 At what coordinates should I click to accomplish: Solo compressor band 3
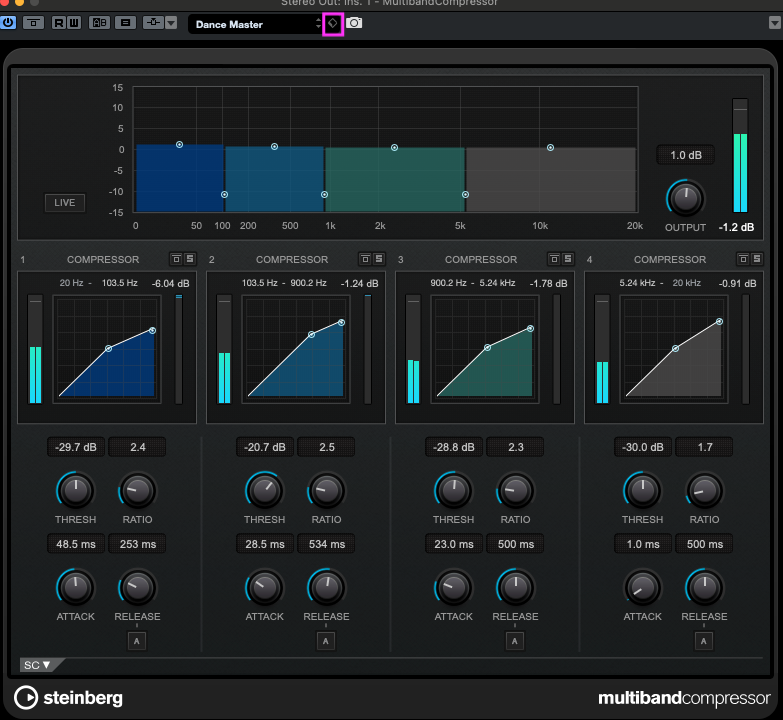(568, 259)
